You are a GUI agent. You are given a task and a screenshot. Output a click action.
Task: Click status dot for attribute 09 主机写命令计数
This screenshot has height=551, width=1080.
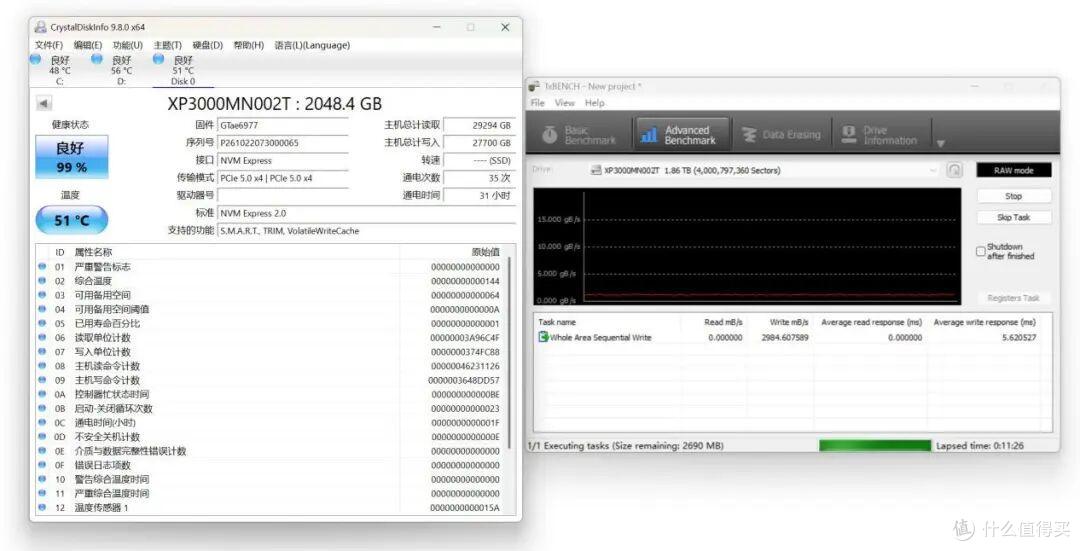point(42,380)
